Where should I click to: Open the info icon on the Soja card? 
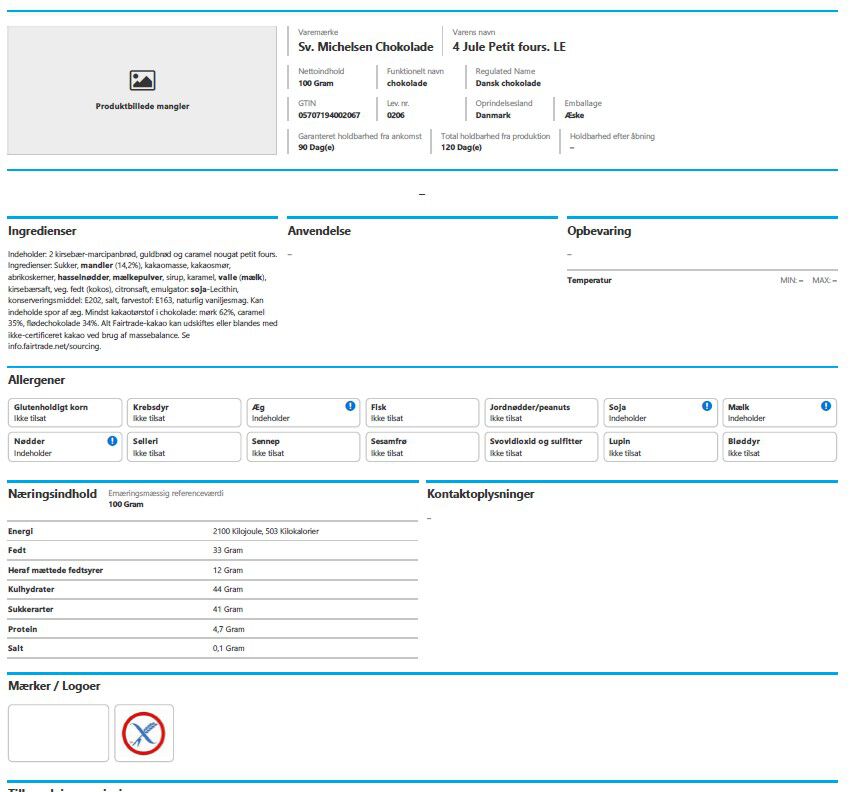tap(707, 406)
